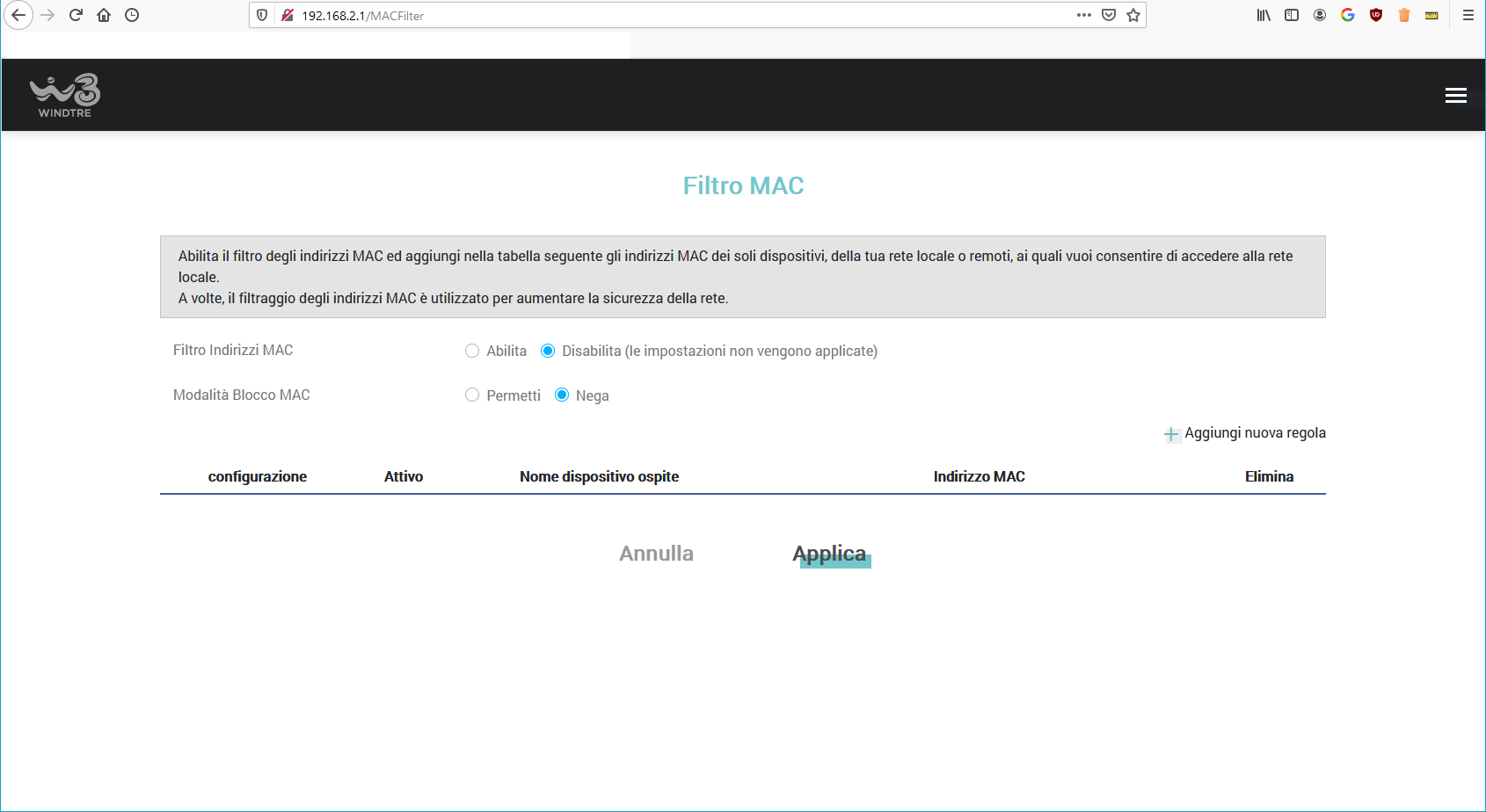Screen dimensions: 1486x812
Task: Choose the Nega blocking mode
Action: (x=562, y=395)
